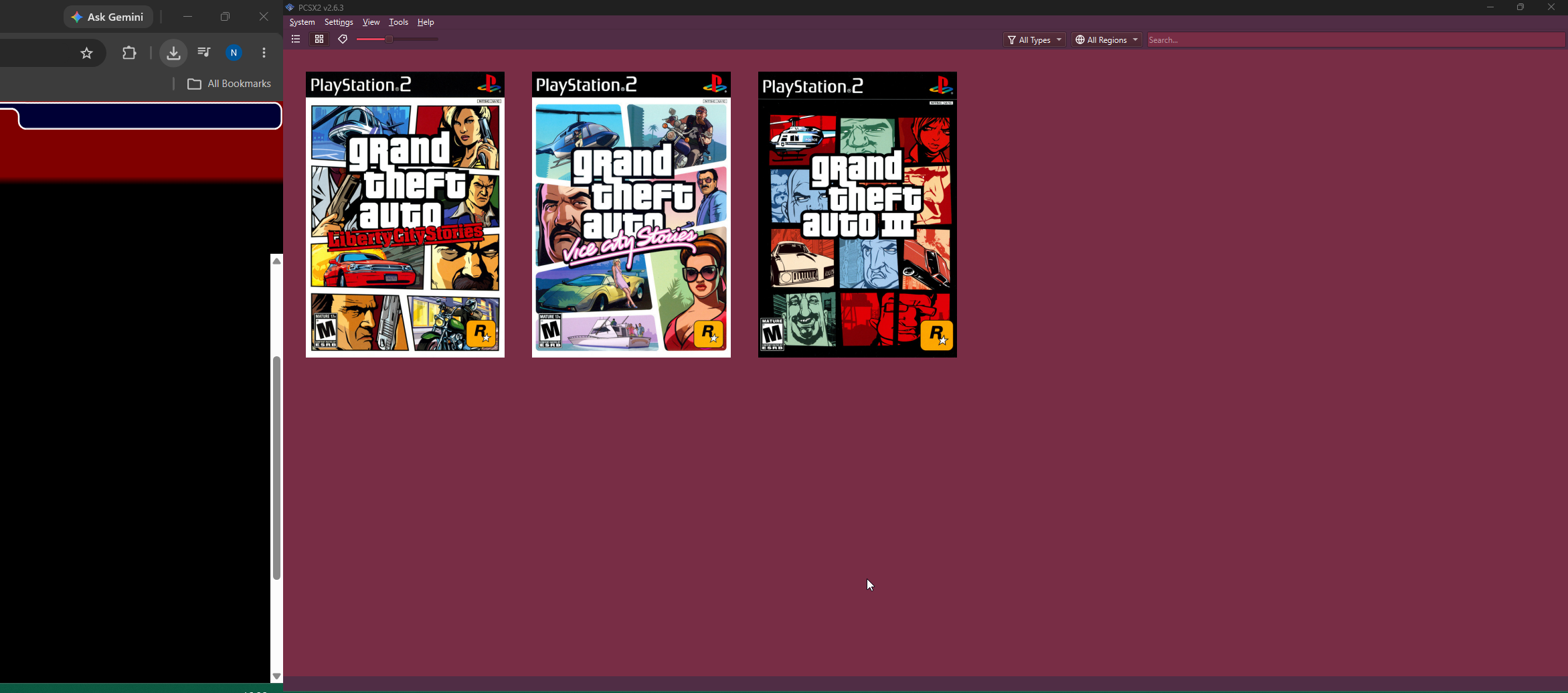The image size is (1568, 693).
Task: Open the Chrome downloads icon
Action: 173,53
